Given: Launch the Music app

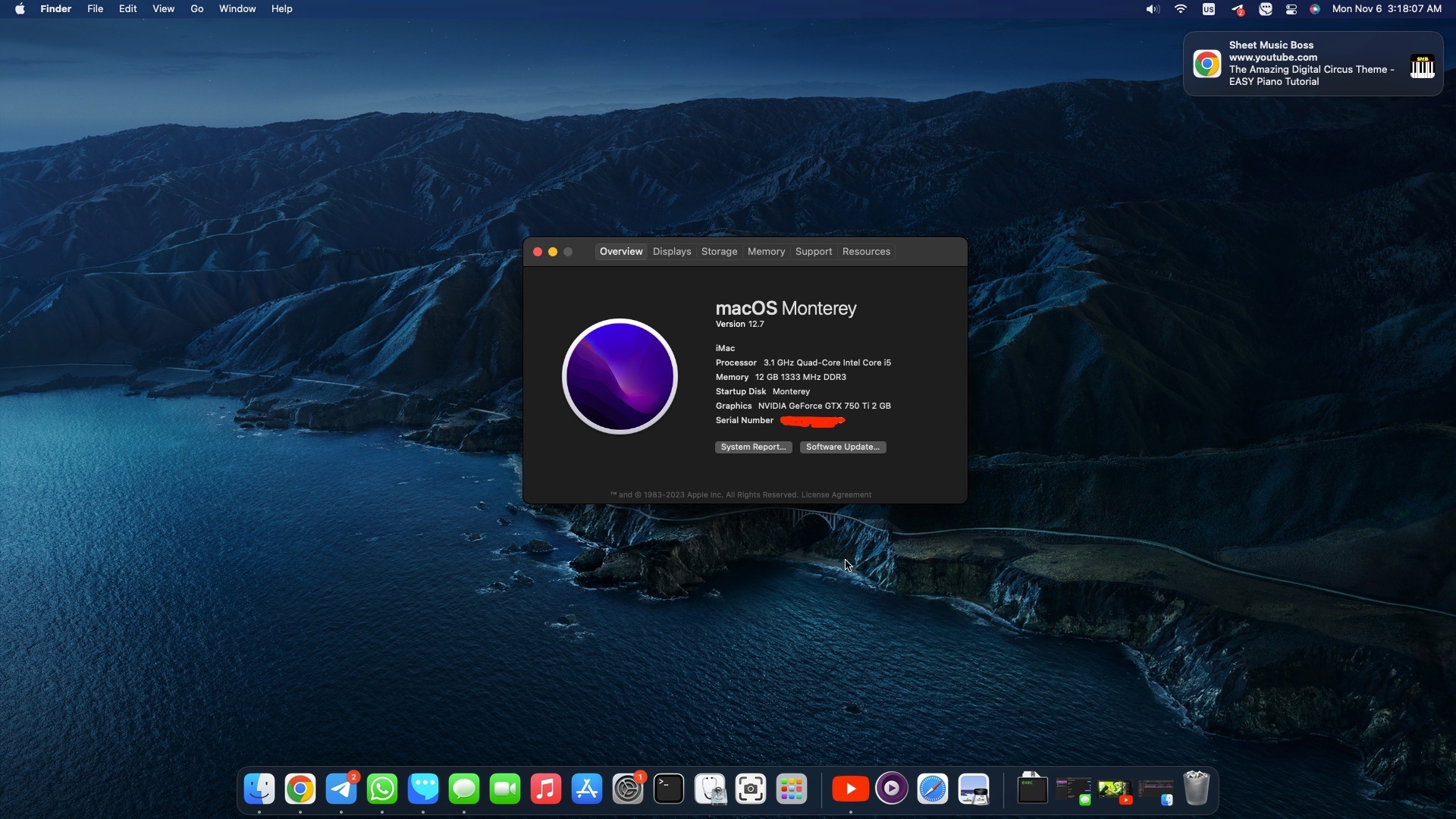Looking at the screenshot, I should tap(546, 789).
